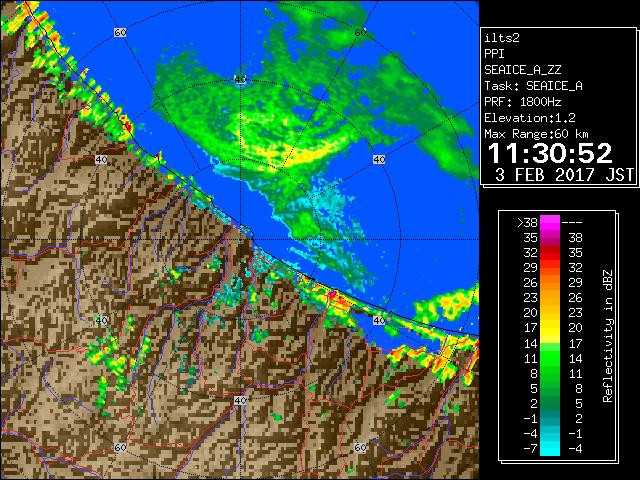Click the "PRF: 1800Hz" value
The image size is (640, 480).
tap(522, 102)
